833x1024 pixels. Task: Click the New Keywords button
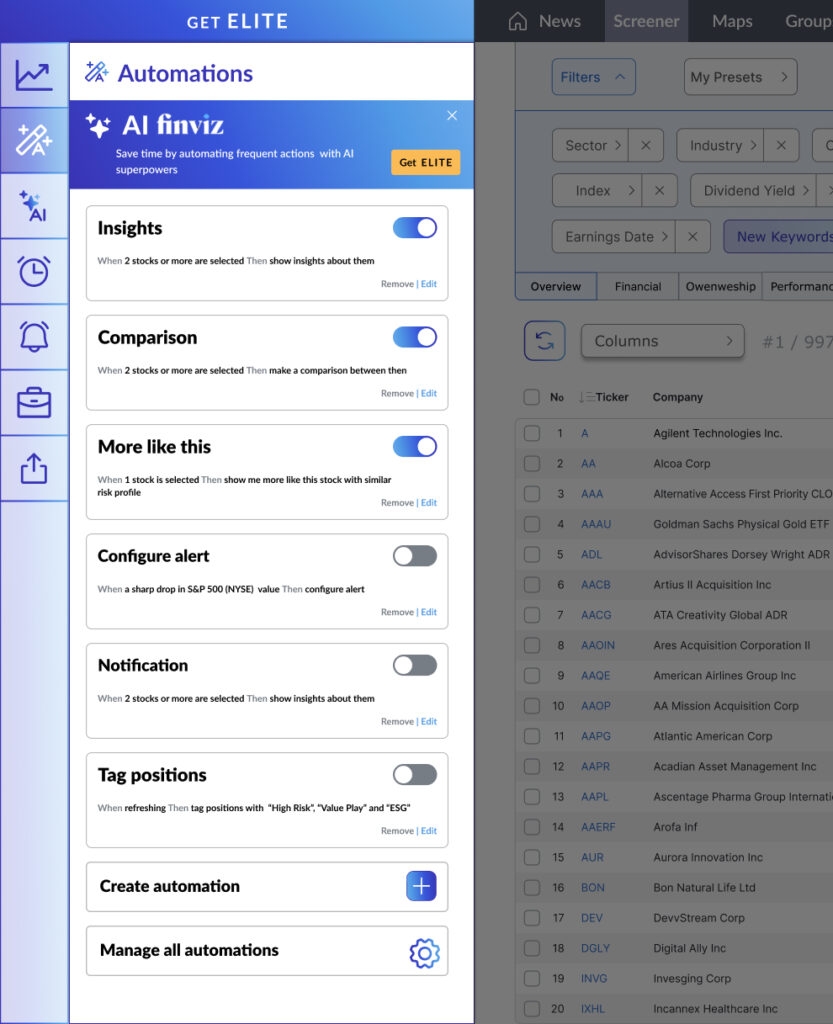click(x=778, y=236)
